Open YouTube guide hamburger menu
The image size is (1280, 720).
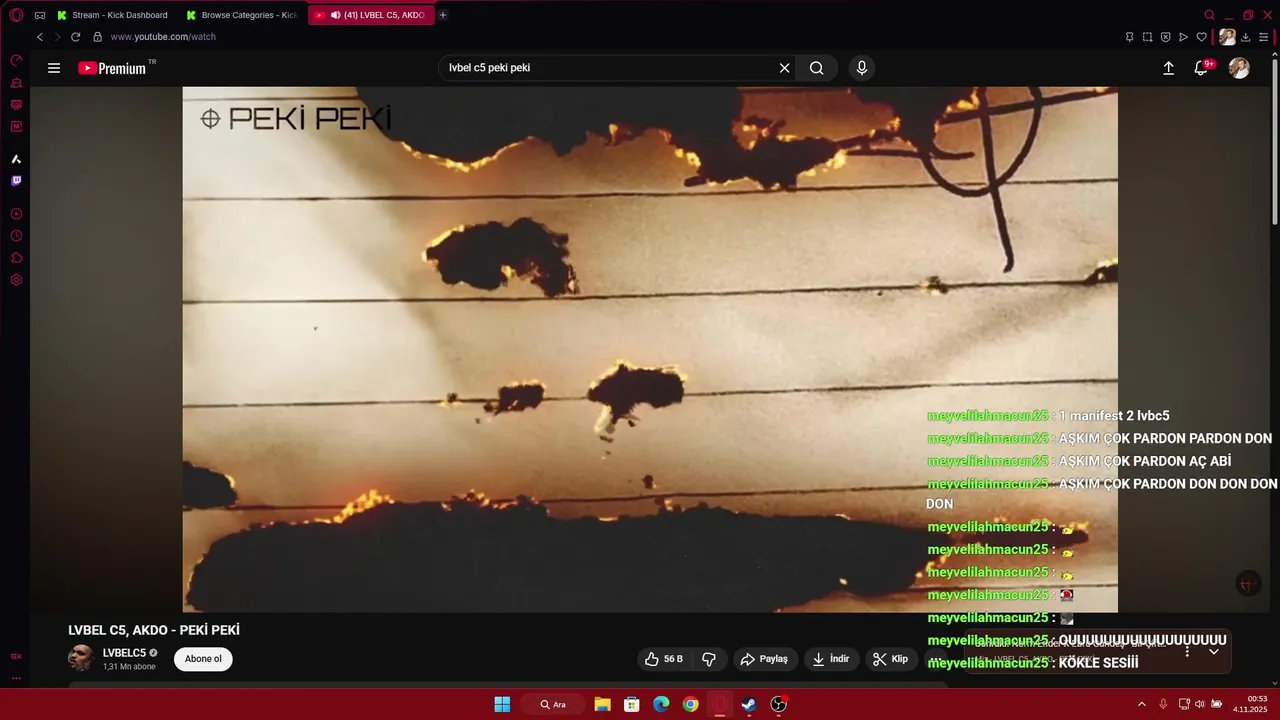[54, 68]
